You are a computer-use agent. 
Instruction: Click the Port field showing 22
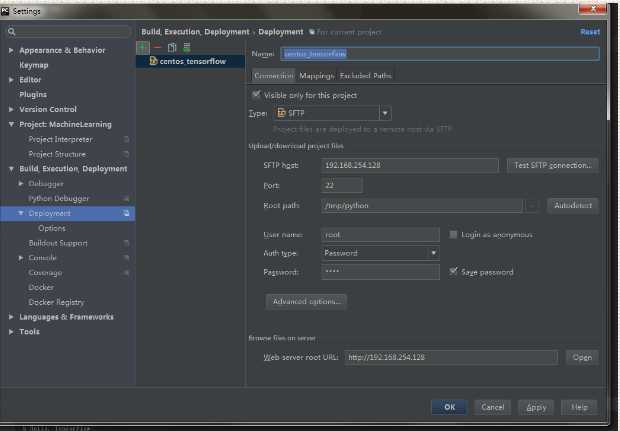click(x=342, y=185)
